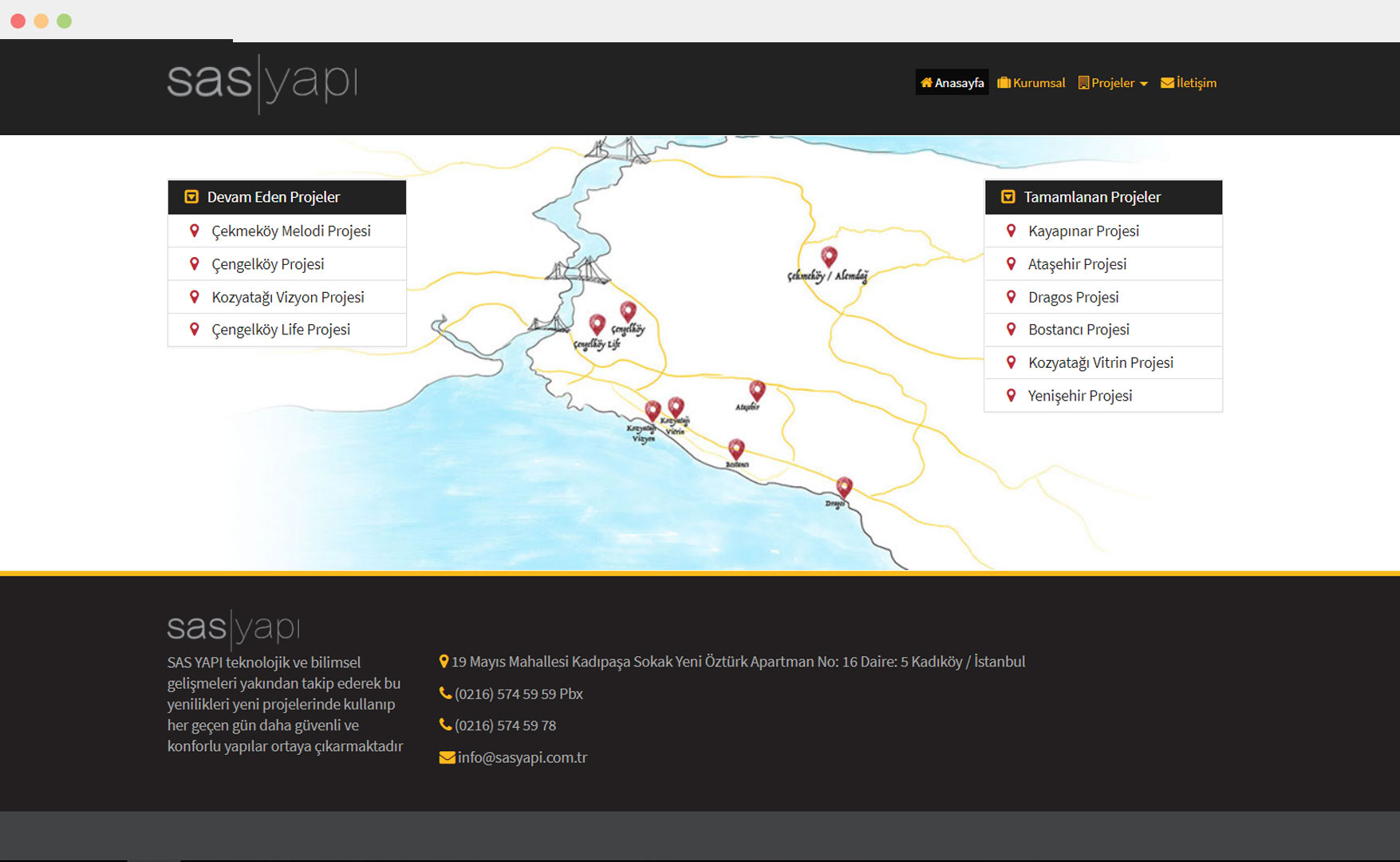Click the Kozyatağı Vitrin map pin
This screenshot has width=1400, height=862.
tap(676, 407)
